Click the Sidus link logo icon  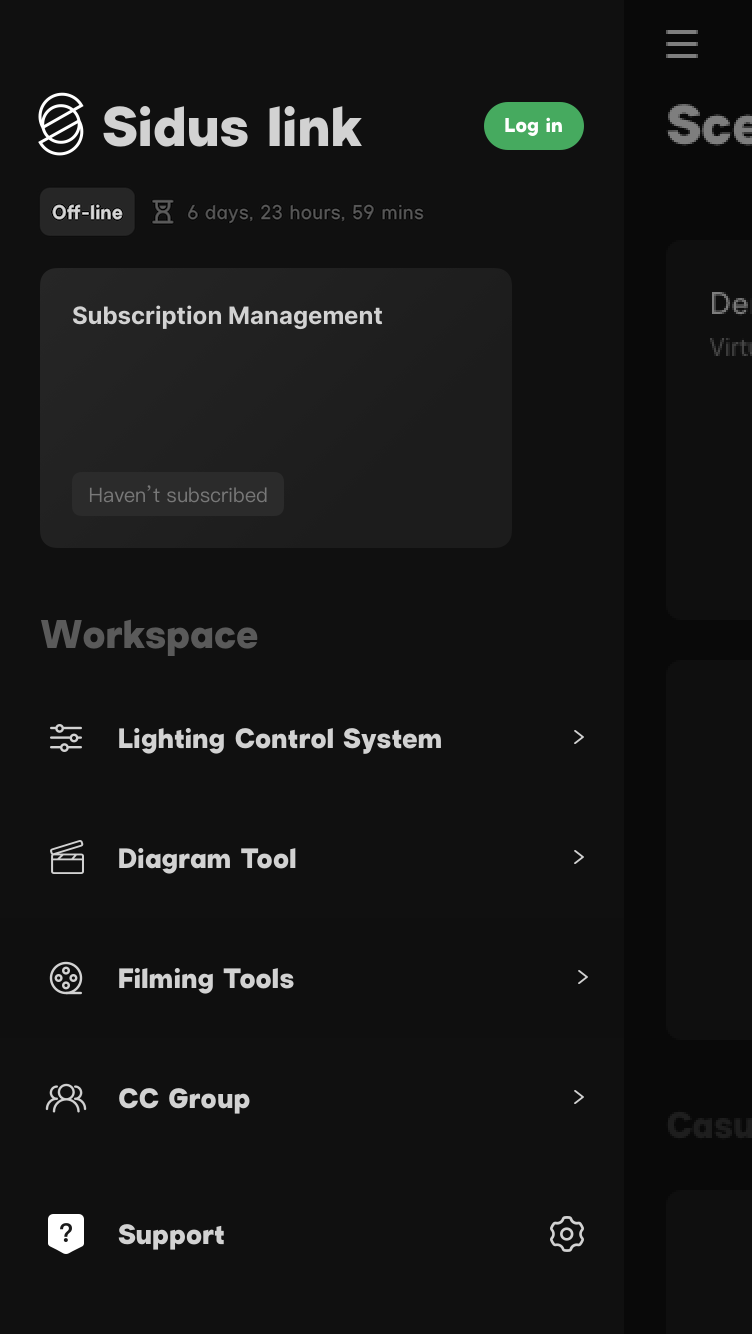coord(61,125)
